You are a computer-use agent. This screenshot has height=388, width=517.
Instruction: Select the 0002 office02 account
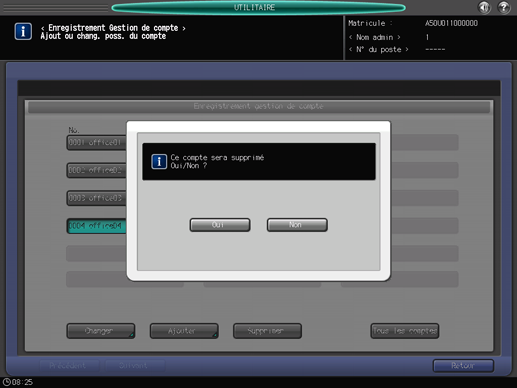pyautogui.click(x=96, y=170)
